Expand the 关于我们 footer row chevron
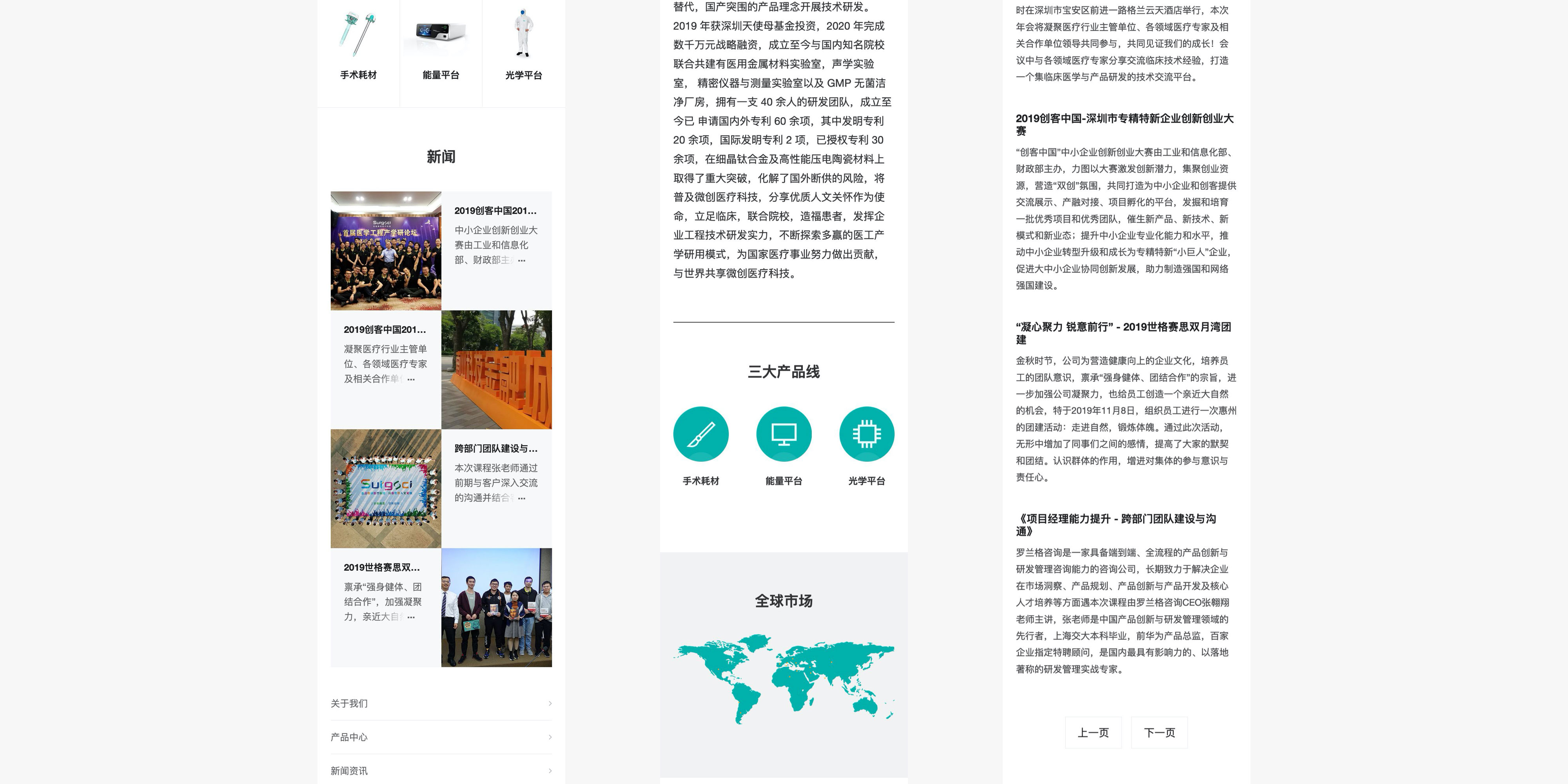 tap(550, 704)
